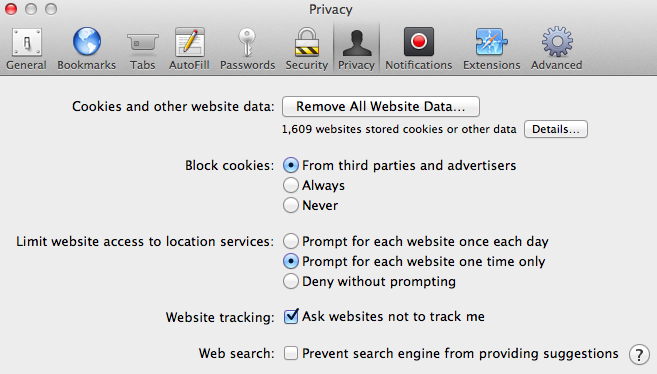Open the Extensions puzzle piece icon
657x374 pixels.
(x=491, y=42)
